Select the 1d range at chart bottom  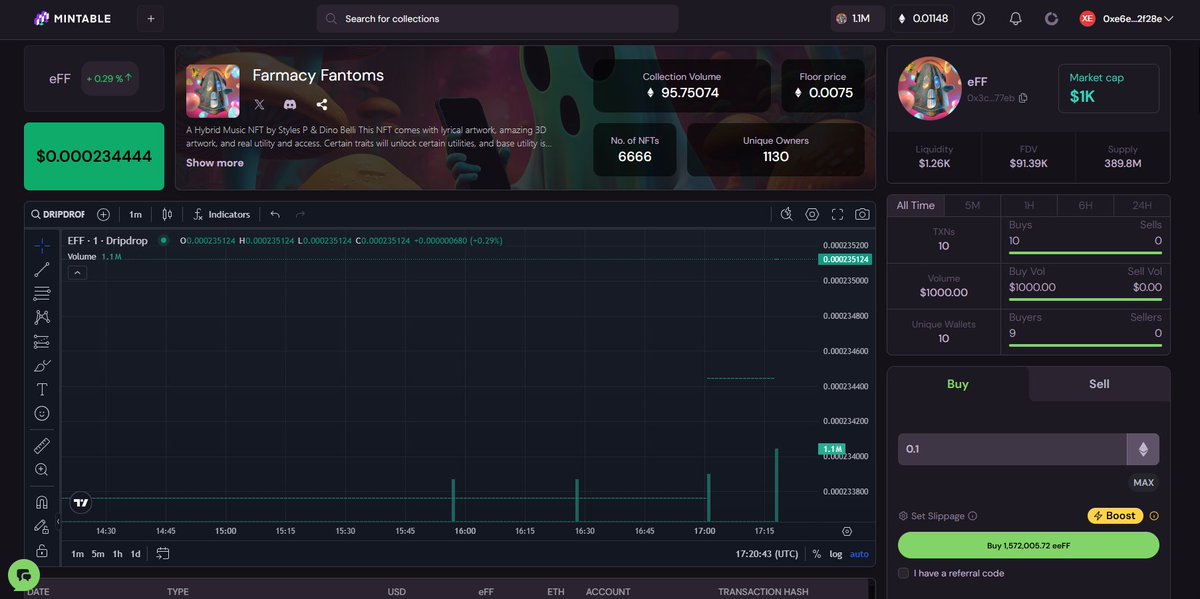[x=136, y=554]
